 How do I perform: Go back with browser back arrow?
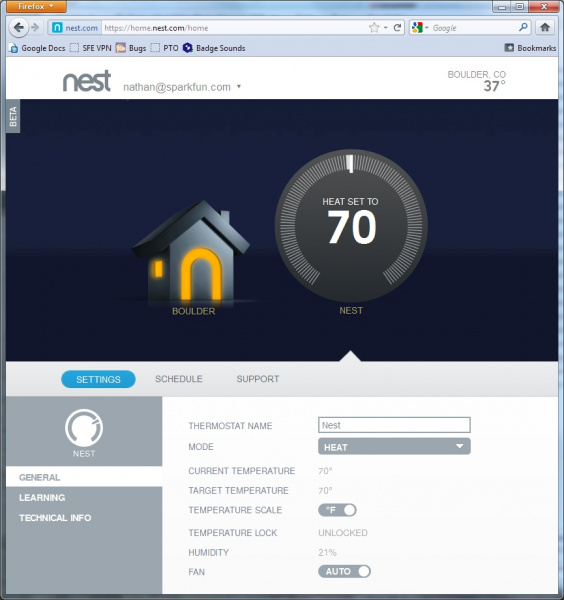pyautogui.click(x=18, y=28)
